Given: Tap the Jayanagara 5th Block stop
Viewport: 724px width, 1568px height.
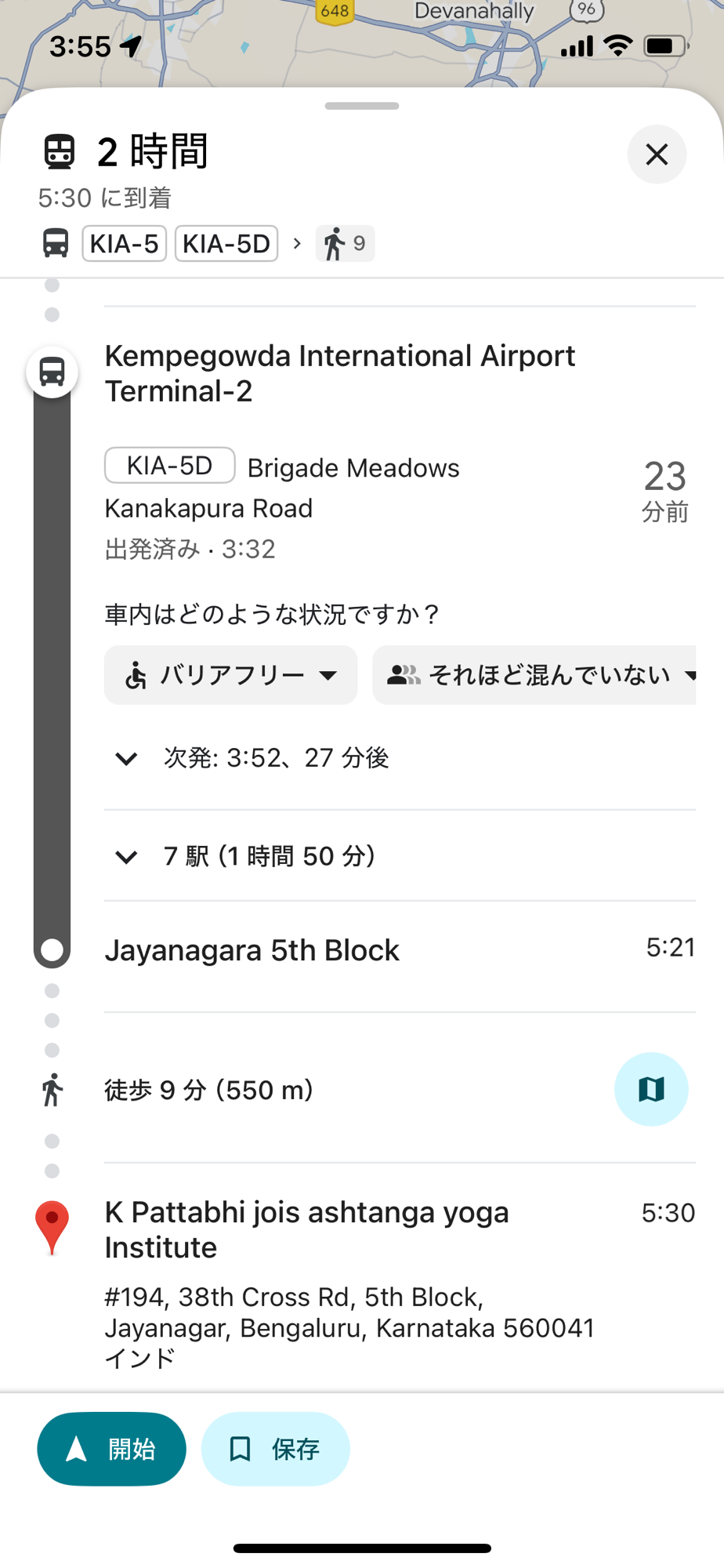Looking at the screenshot, I should [x=252, y=950].
